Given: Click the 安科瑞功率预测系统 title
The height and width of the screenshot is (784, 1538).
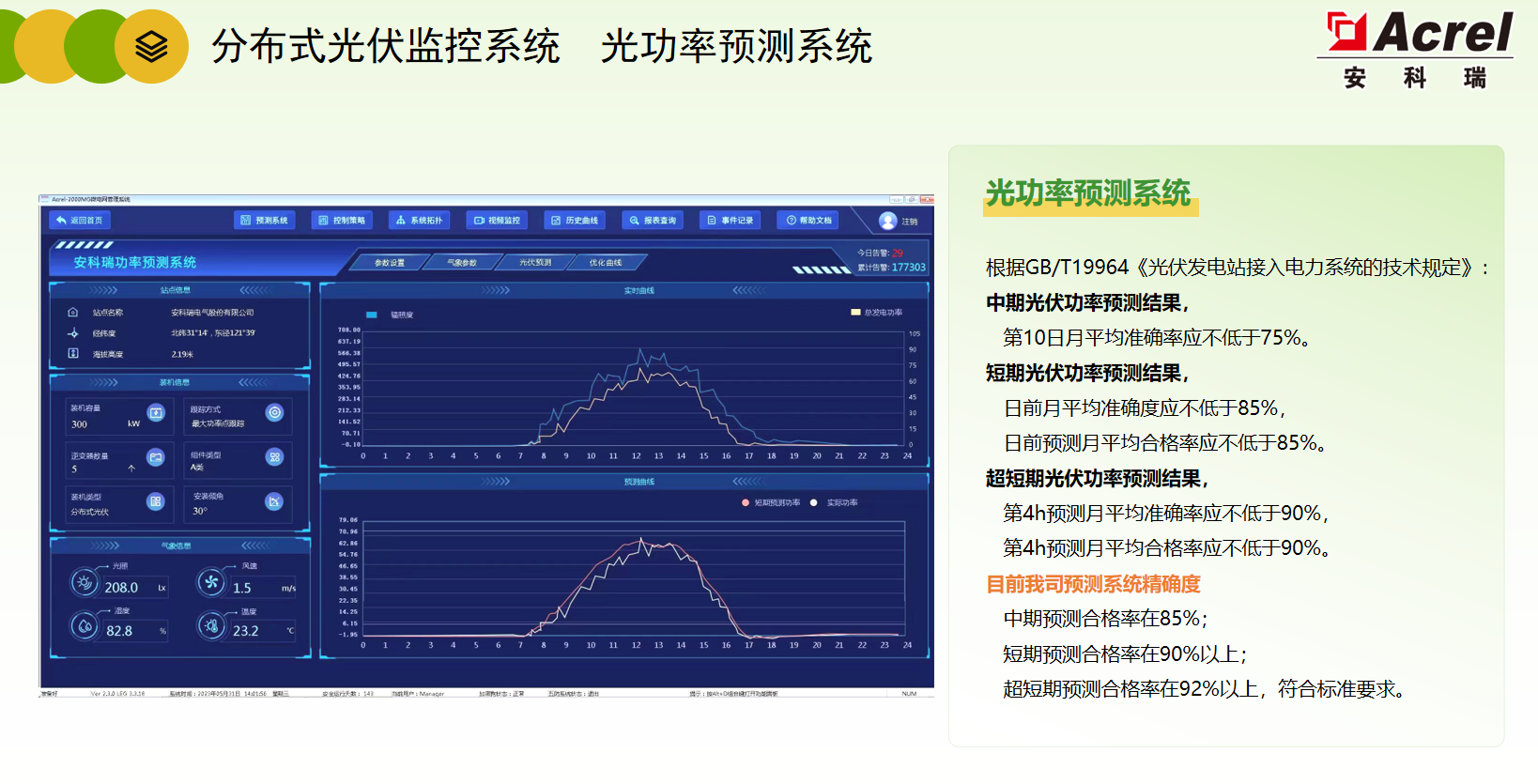Looking at the screenshot, I should coord(135,263).
